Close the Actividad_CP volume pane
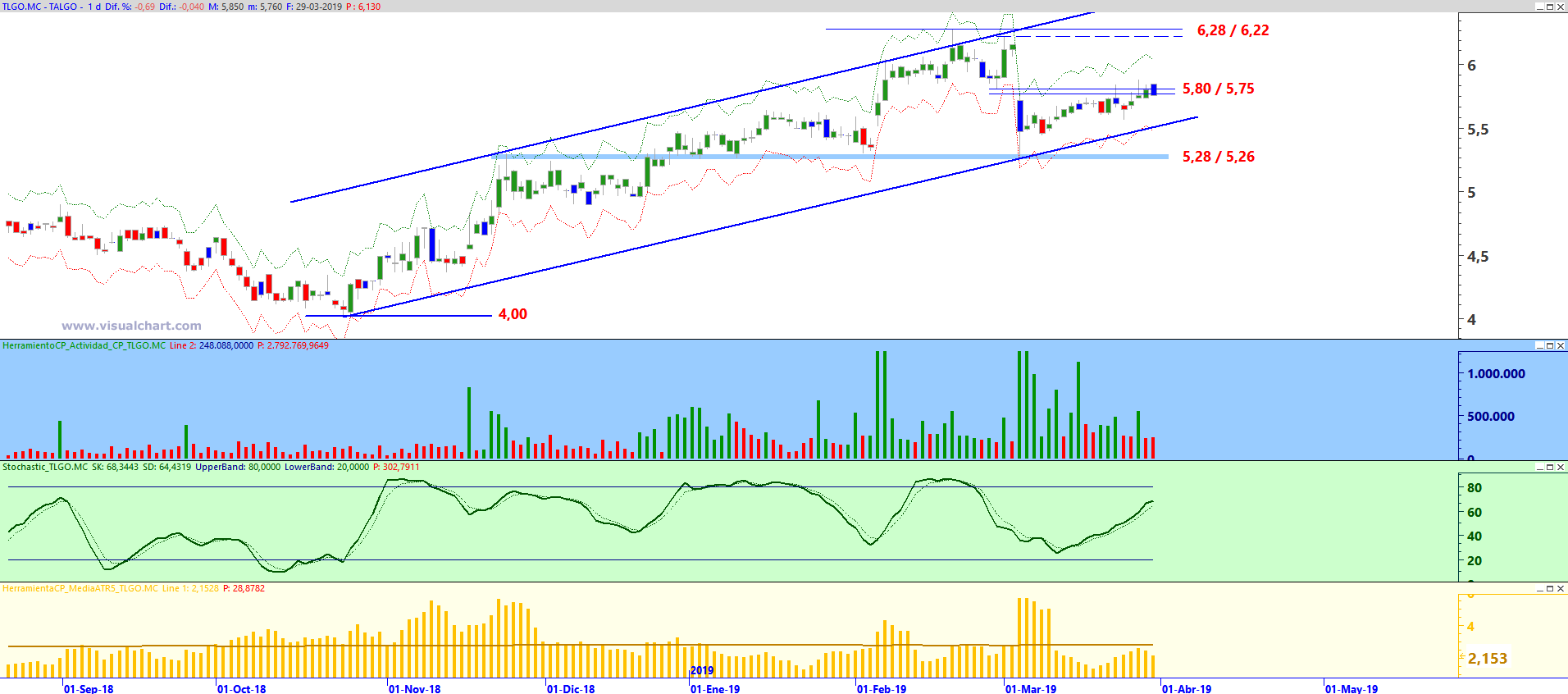 pos(1561,346)
